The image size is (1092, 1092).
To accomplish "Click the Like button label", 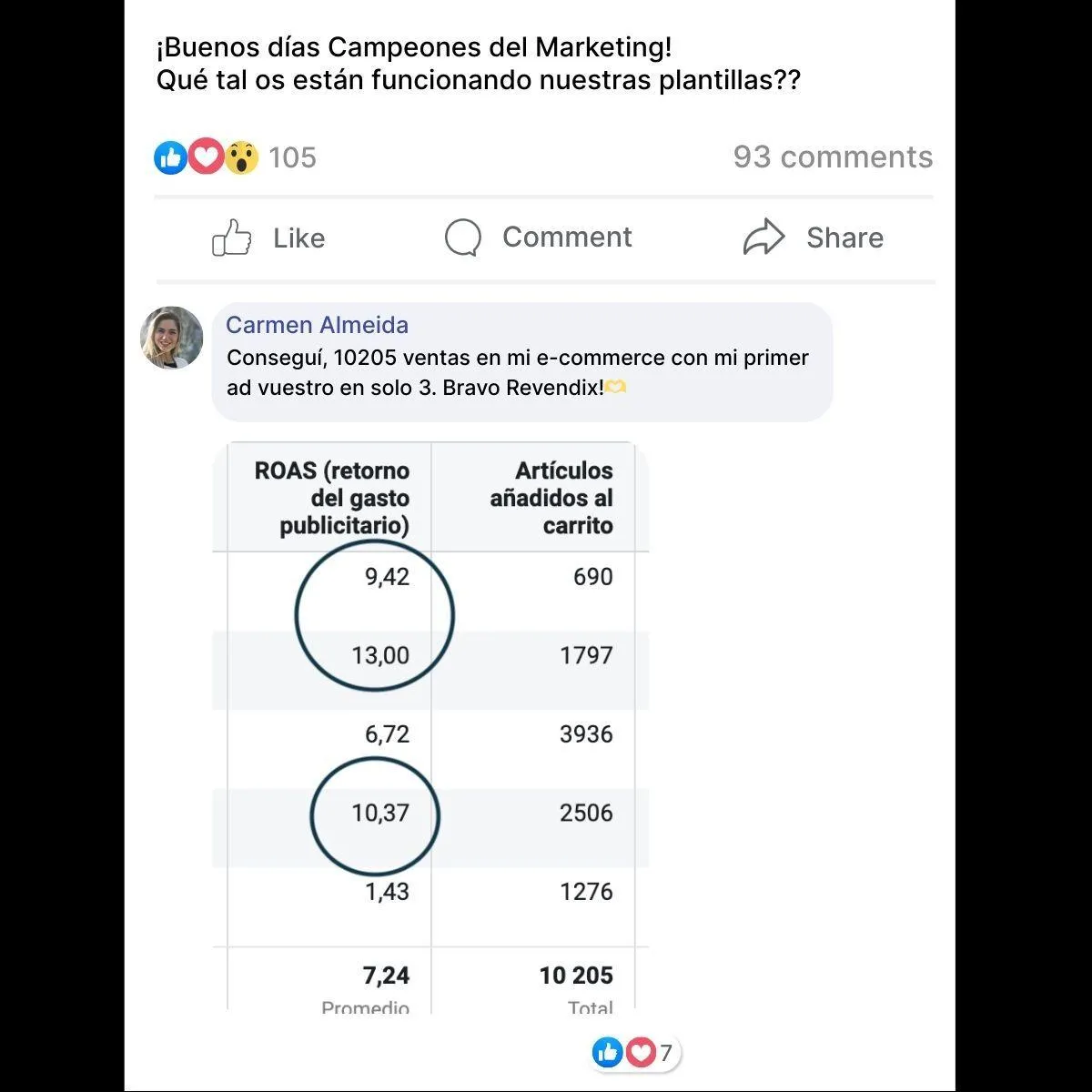I will 298,238.
